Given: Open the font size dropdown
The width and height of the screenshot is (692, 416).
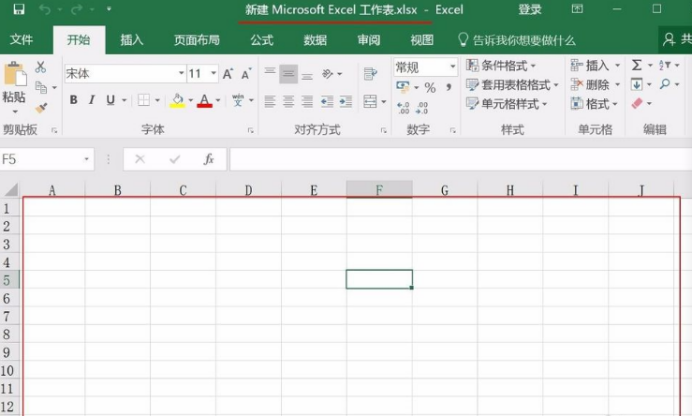Looking at the screenshot, I should click(x=213, y=73).
